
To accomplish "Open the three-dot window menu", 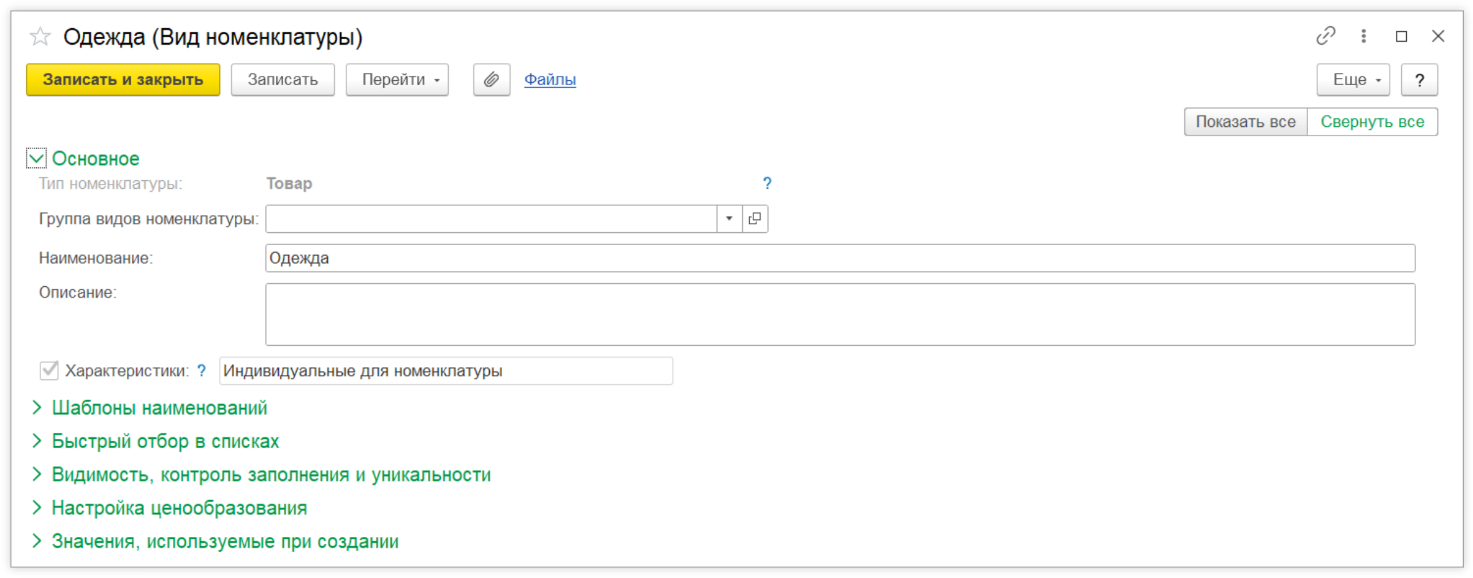I will pyautogui.click(x=1363, y=36).
